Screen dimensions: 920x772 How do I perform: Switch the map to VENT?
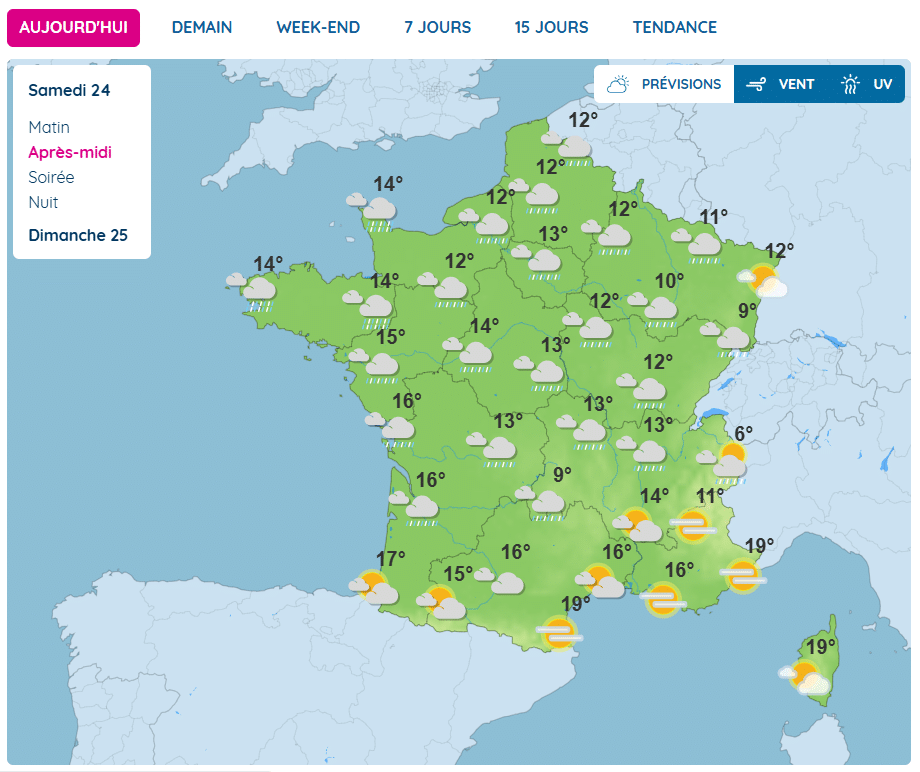tap(780, 84)
